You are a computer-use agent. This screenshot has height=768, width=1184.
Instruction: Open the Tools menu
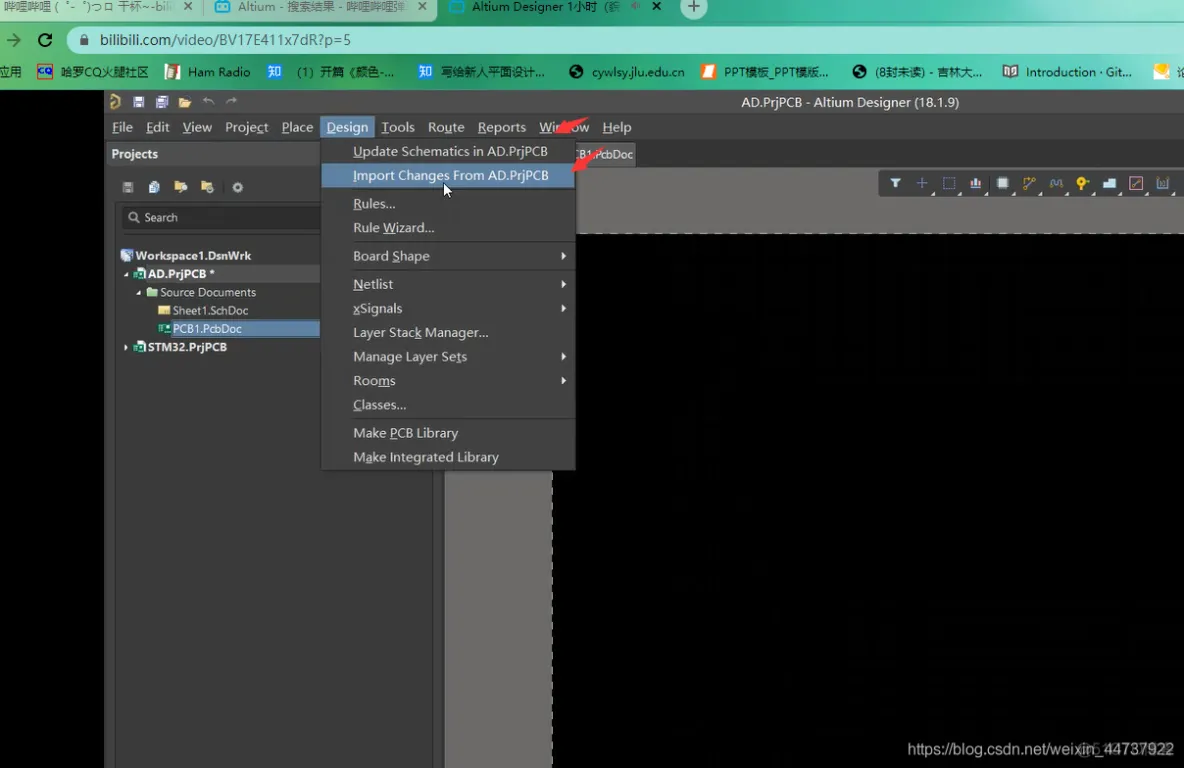[x=398, y=127]
